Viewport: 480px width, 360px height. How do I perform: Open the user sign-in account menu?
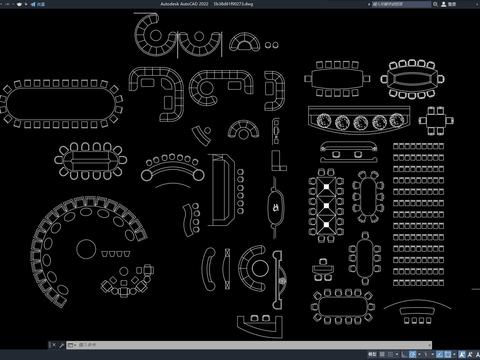coord(449,4)
